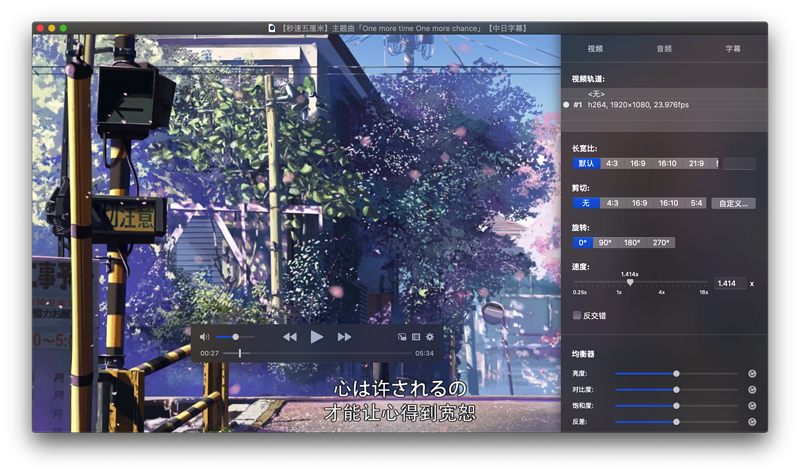Set aspect ratio to 16:9
Screen dimensions: 800x475
tap(638, 163)
